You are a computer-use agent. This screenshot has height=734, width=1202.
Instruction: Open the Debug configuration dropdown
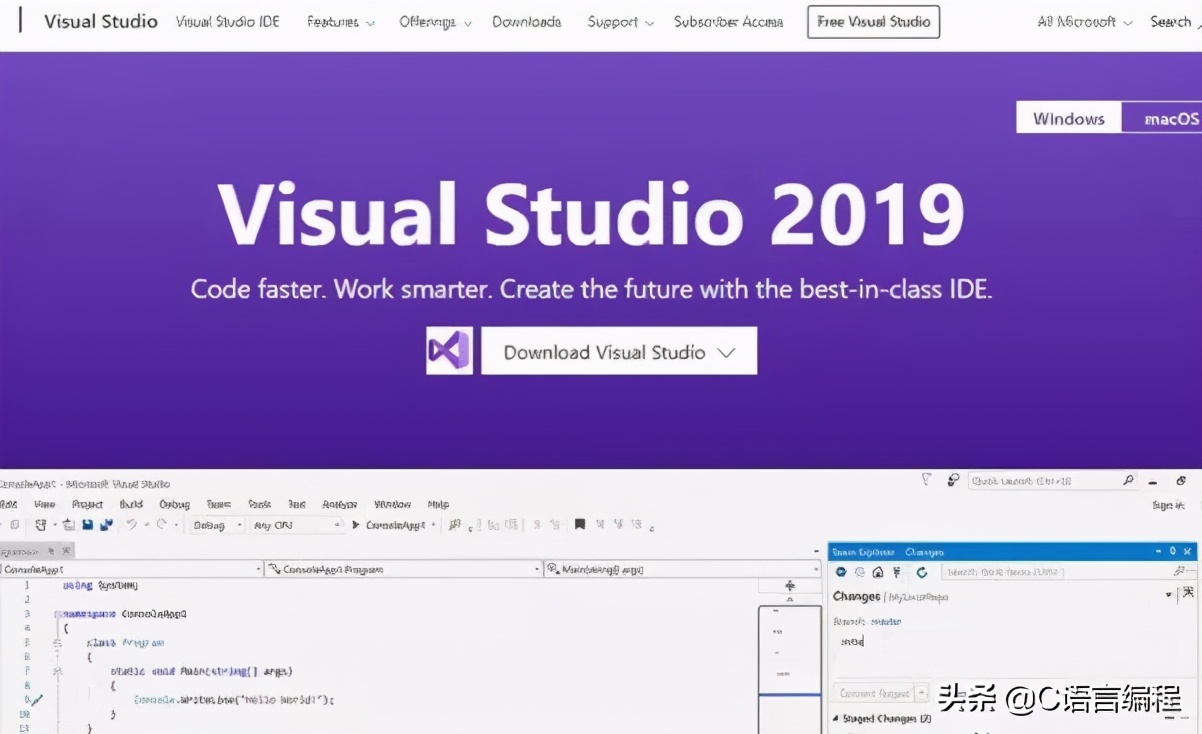point(217,525)
